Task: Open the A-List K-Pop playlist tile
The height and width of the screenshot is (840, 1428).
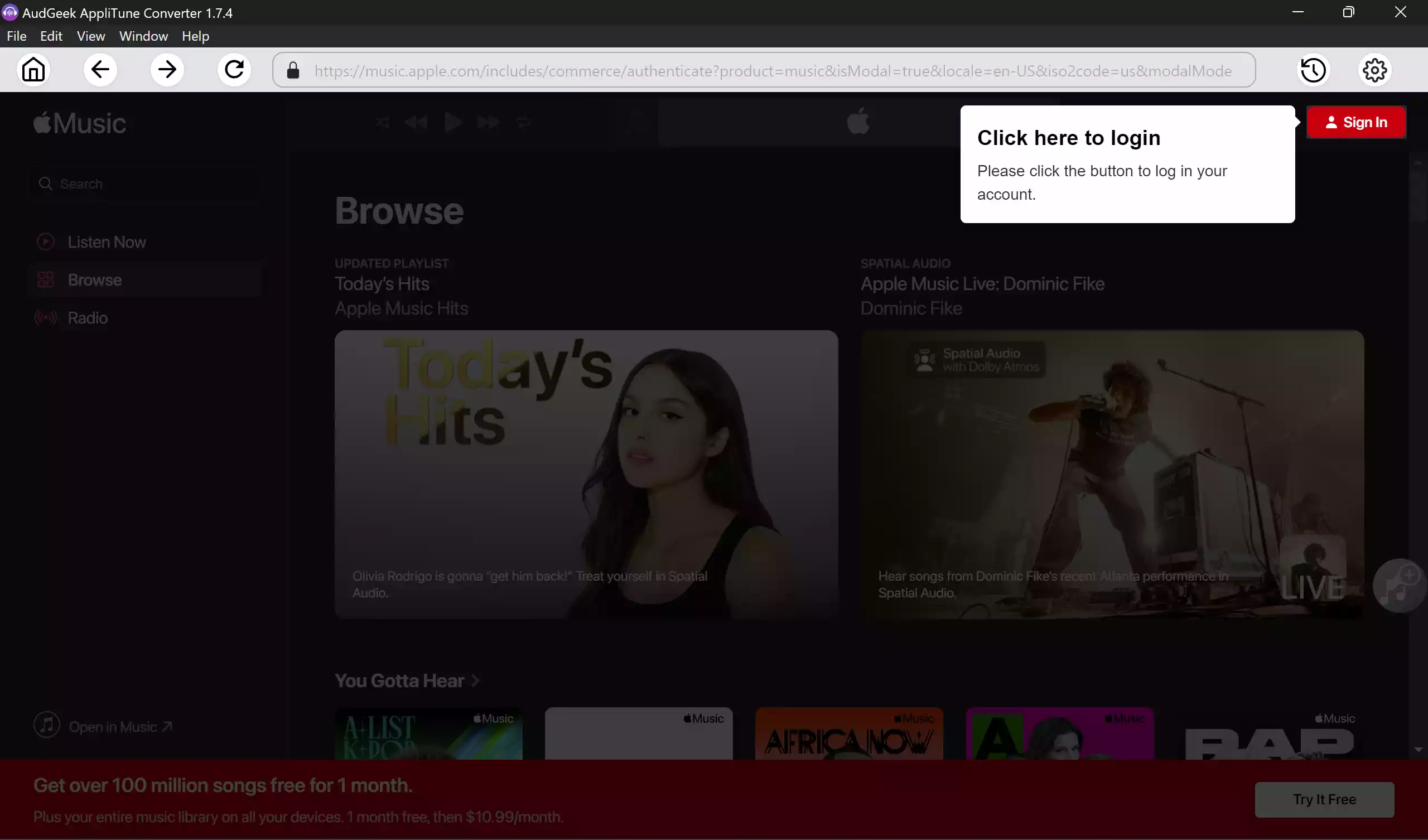Action: (x=428, y=733)
